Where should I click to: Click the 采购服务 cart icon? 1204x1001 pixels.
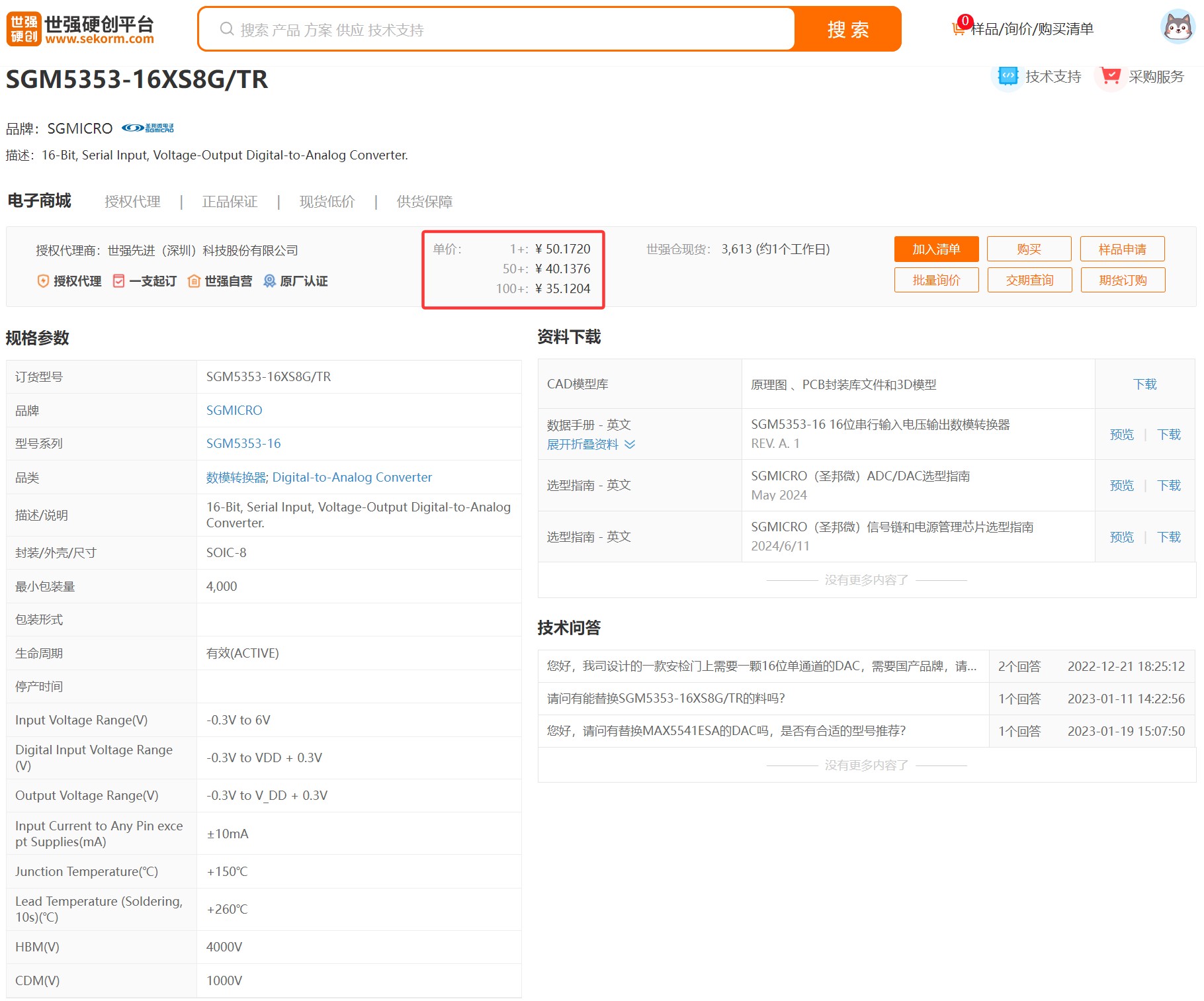(1111, 75)
